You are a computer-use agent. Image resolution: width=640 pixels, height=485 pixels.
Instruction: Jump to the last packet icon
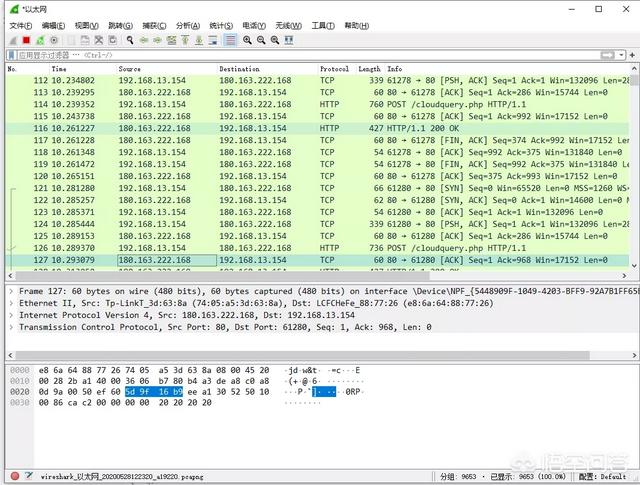coord(199,40)
